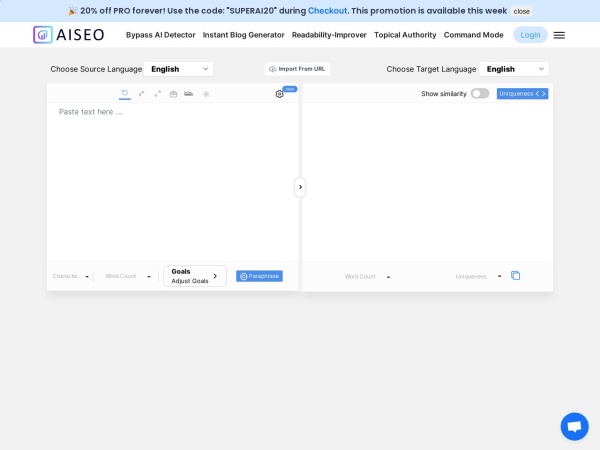Go to Instant Blog Generator
This screenshot has height=450, width=600.
click(243, 35)
